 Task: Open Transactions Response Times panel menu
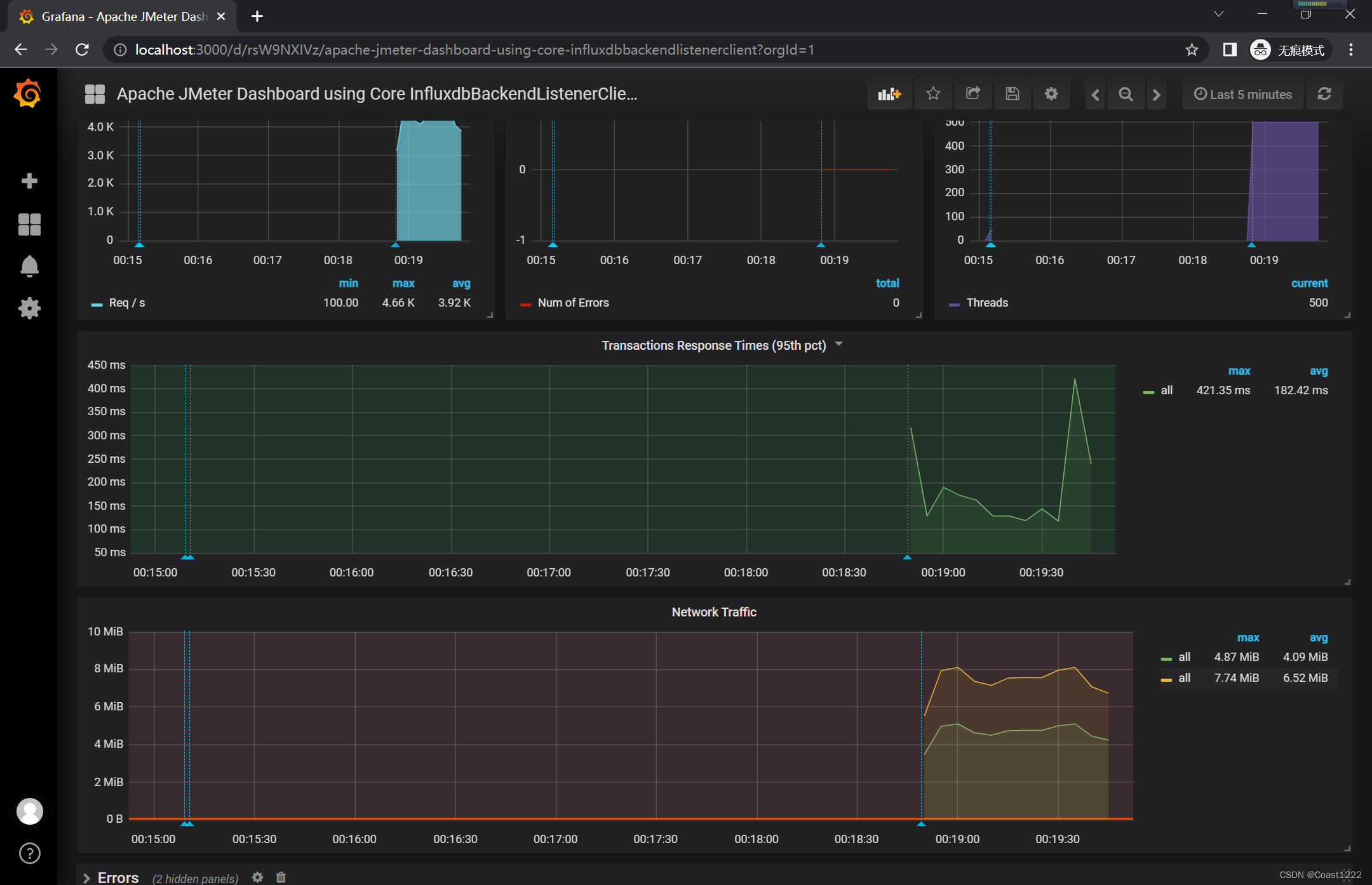point(721,345)
